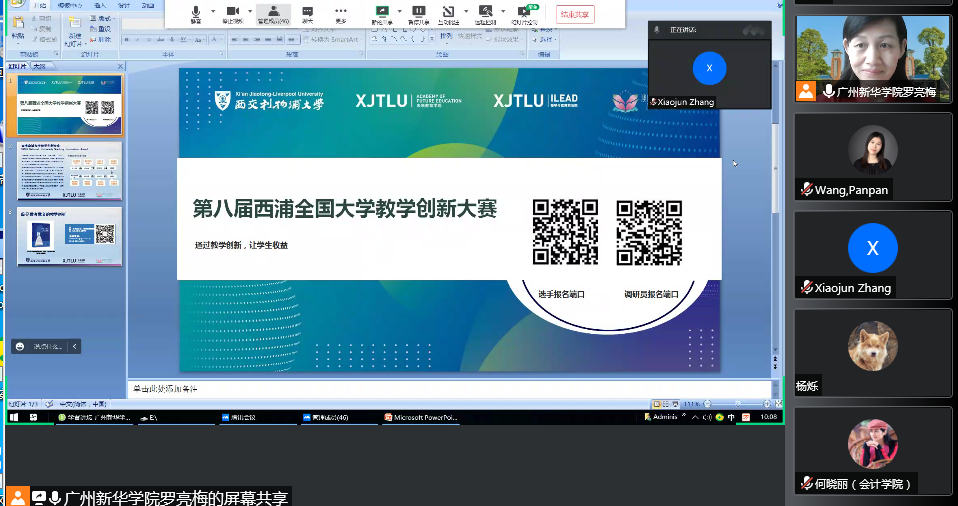
Task: Expand new share options dropdown arrow
Action: pyautogui.click(x=397, y=12)
